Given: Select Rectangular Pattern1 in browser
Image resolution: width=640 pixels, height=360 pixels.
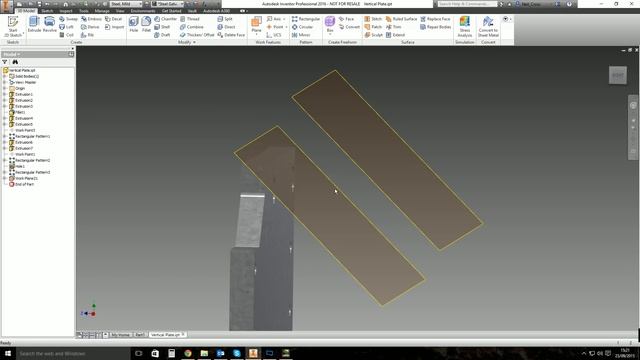Looking at the screenshot, I should pos(29,136).
